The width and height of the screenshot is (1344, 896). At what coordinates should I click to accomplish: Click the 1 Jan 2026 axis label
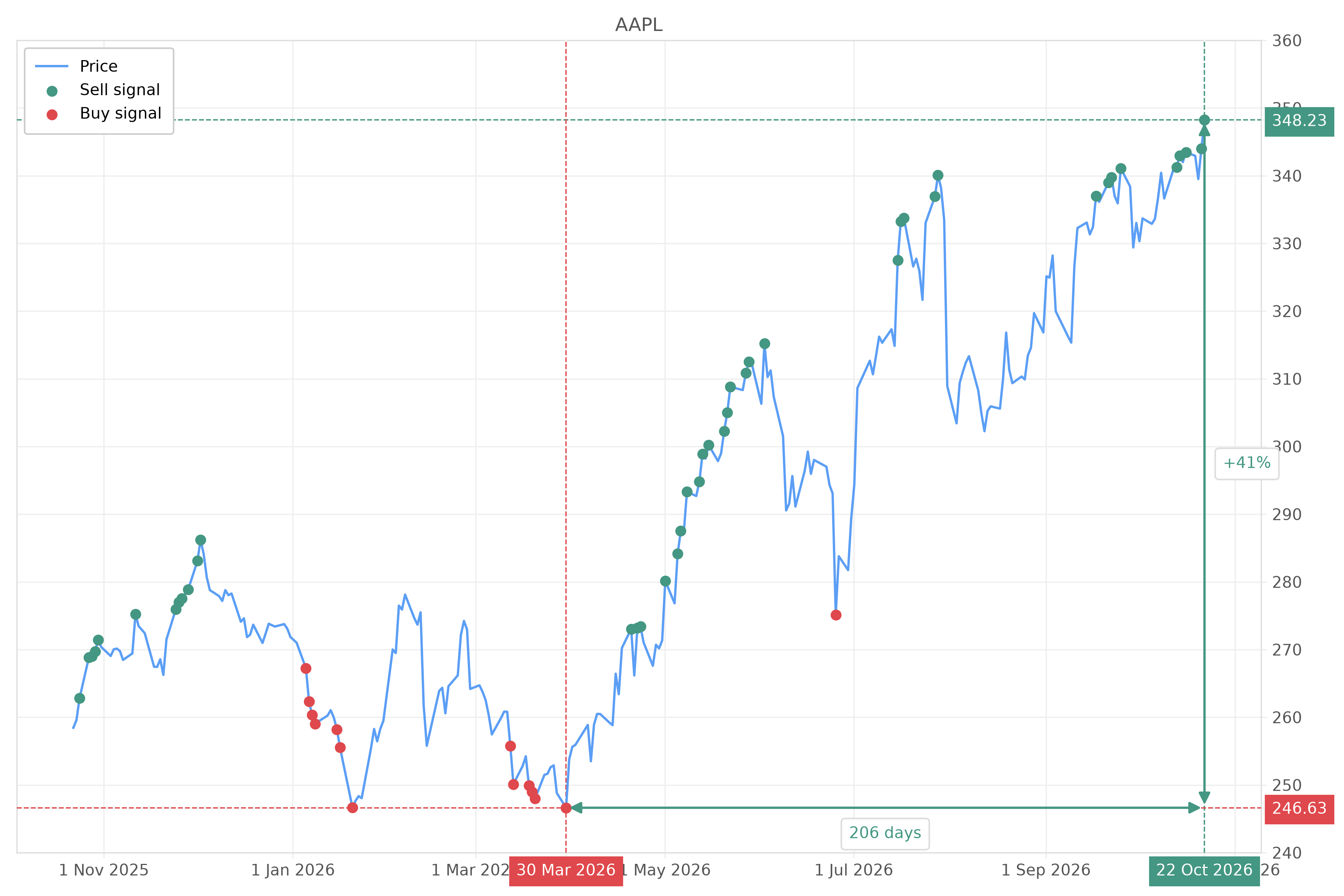point(293,870)
